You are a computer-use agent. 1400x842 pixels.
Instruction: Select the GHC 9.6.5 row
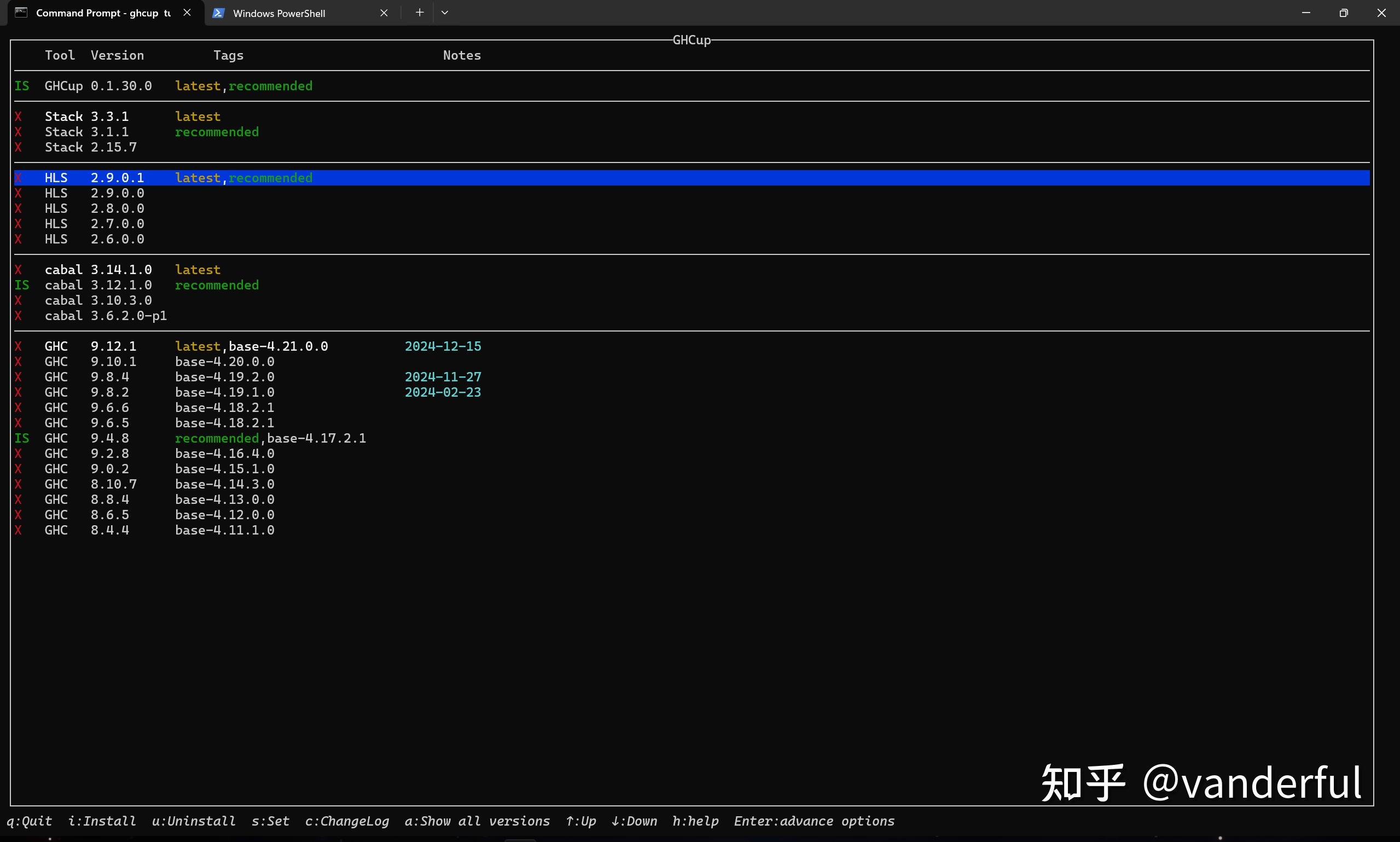click(x=692, y=423)
